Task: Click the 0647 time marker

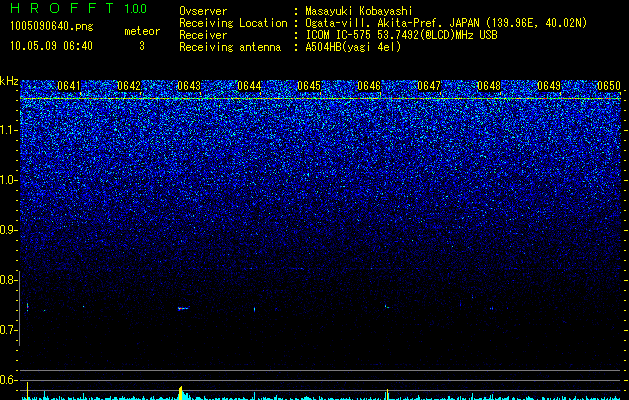Action: tap(429, 86)
